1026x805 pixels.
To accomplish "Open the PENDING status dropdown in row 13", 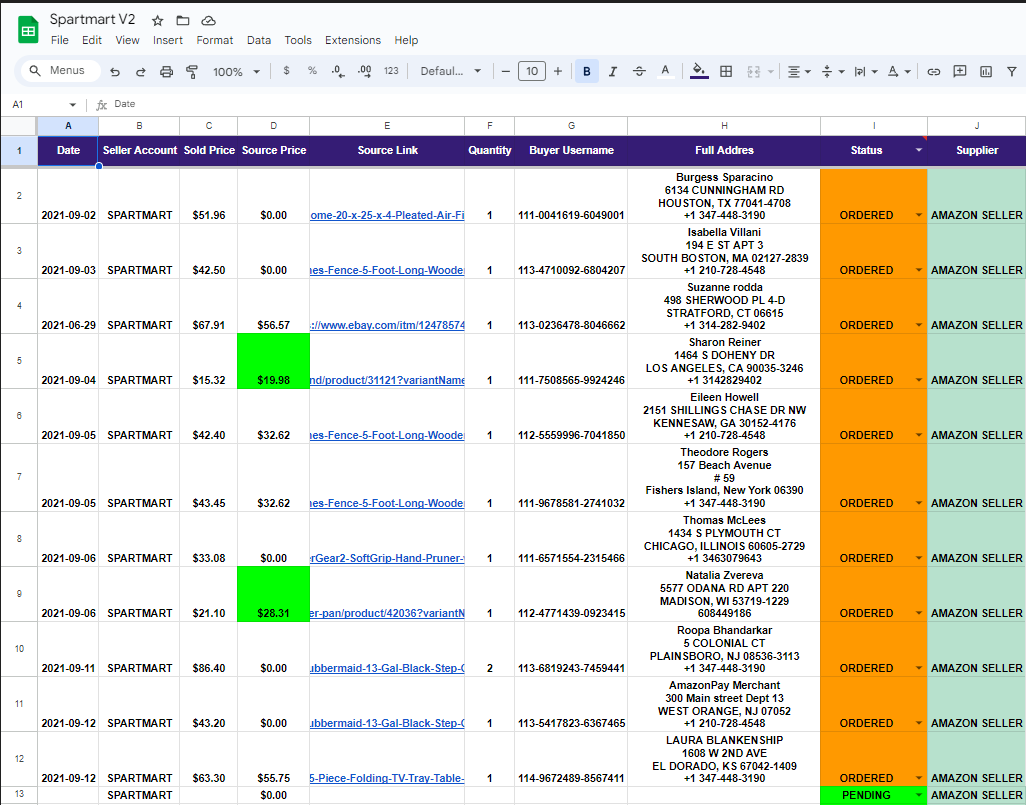I will pyautogui.click(x=919, y=795).
